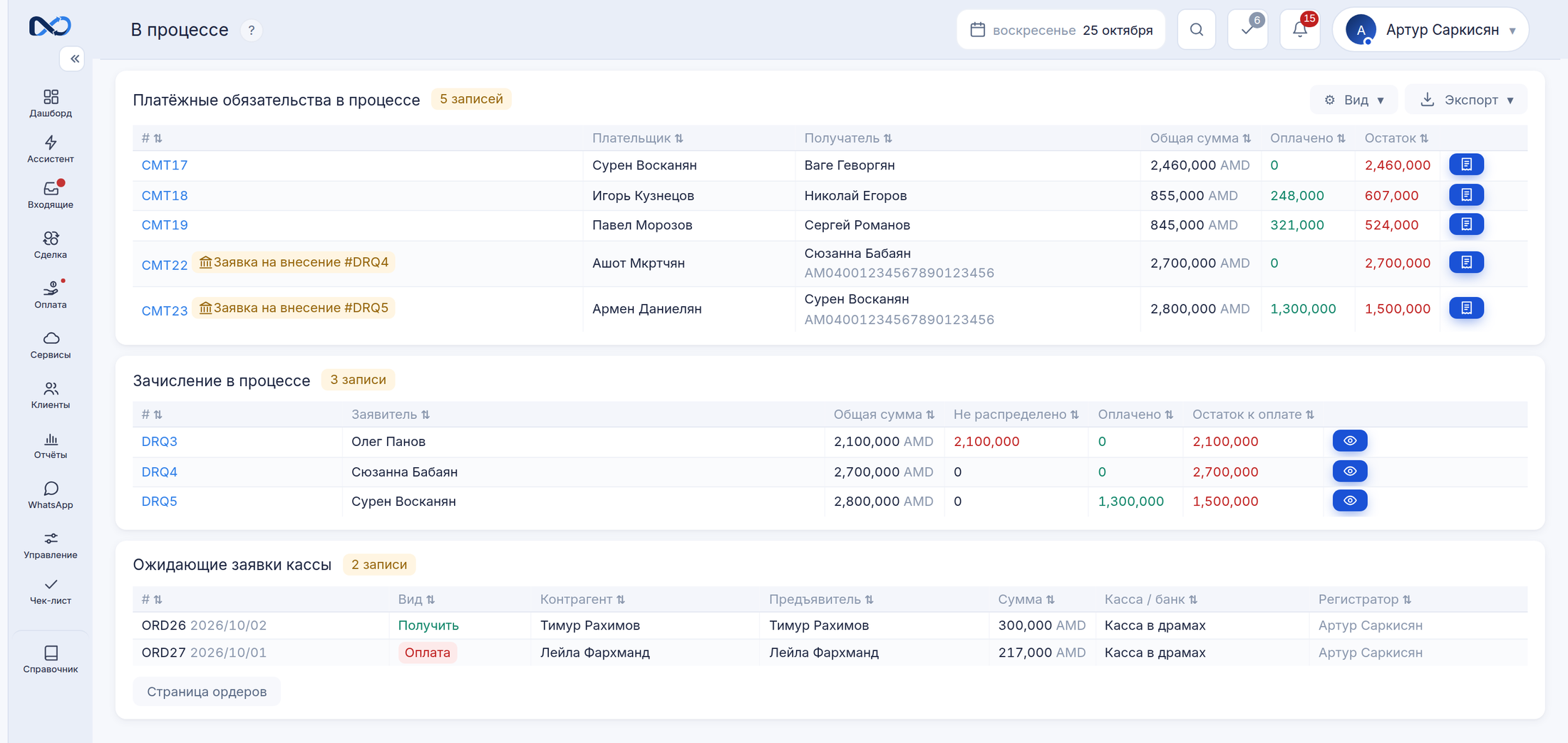Sort by Плательщик column
1568x743 pixels.
tap(637, 138)
